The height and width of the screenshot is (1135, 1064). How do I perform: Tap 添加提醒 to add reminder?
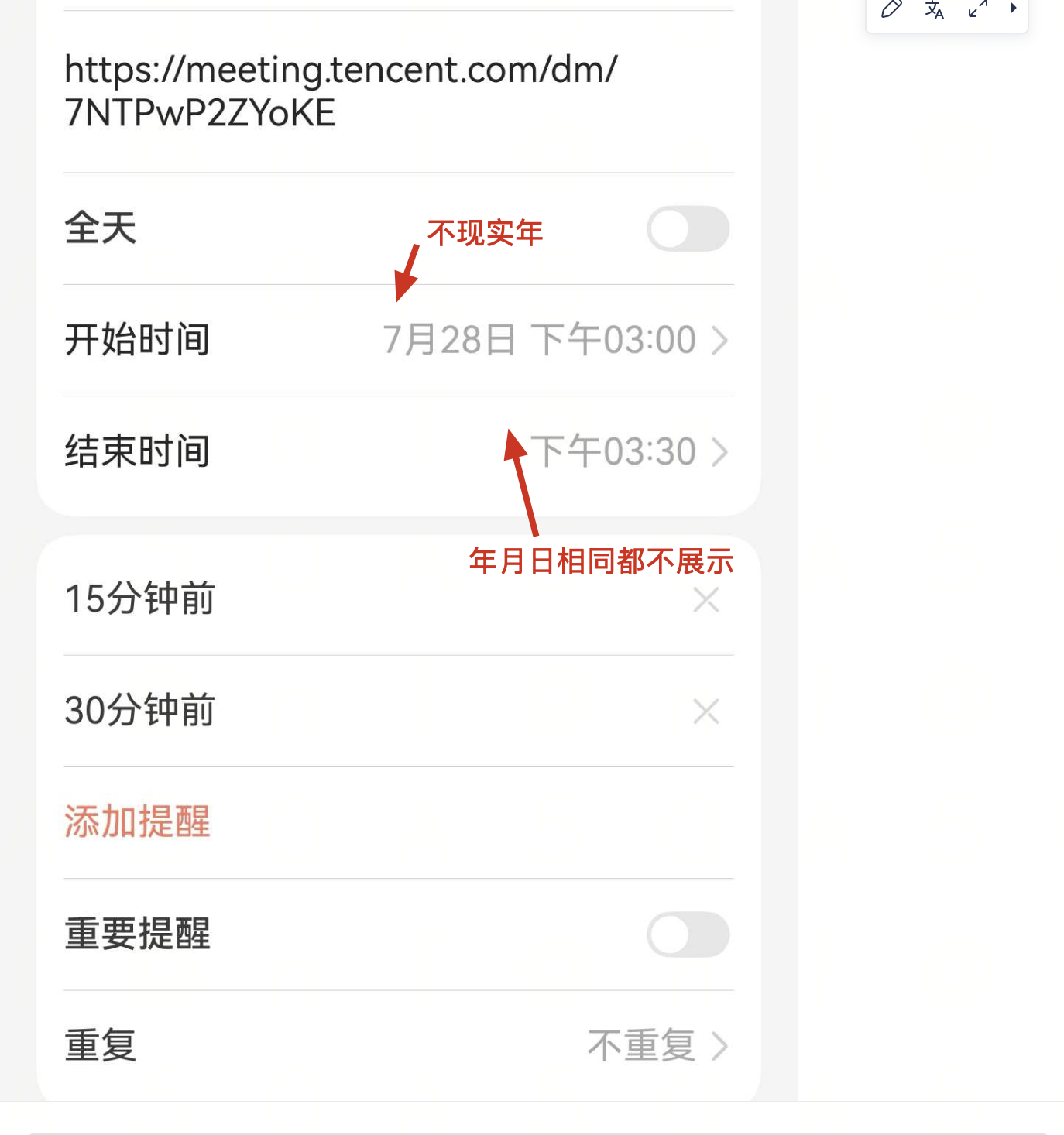pos(138,822)
